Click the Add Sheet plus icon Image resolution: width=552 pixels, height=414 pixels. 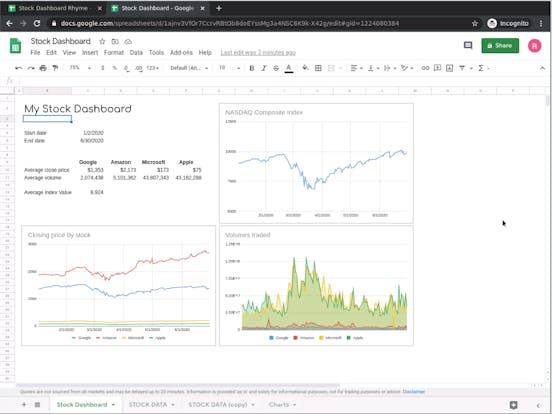tap(24, 405)
